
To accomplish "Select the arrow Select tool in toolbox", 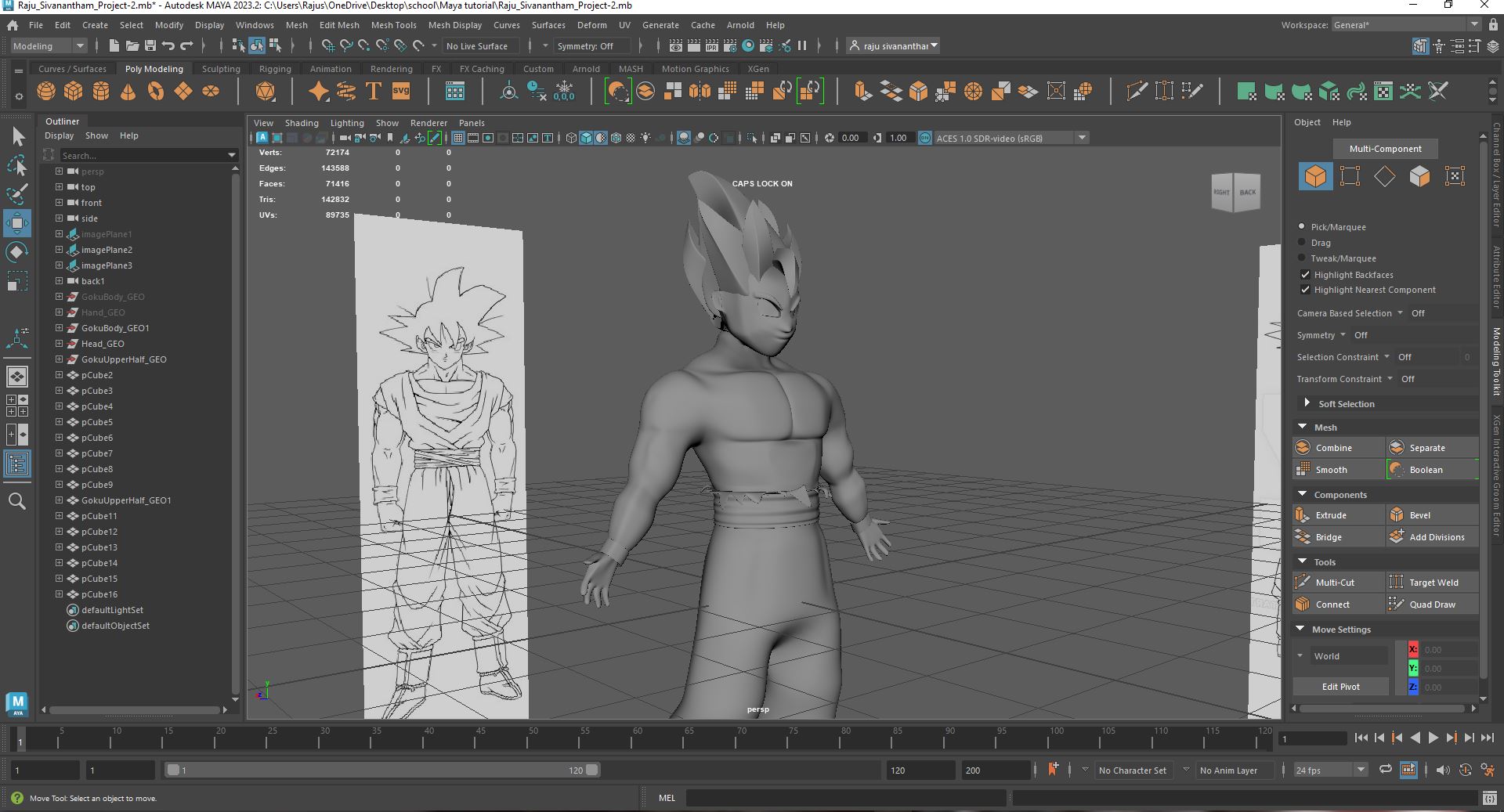I will tap(18, 137).
